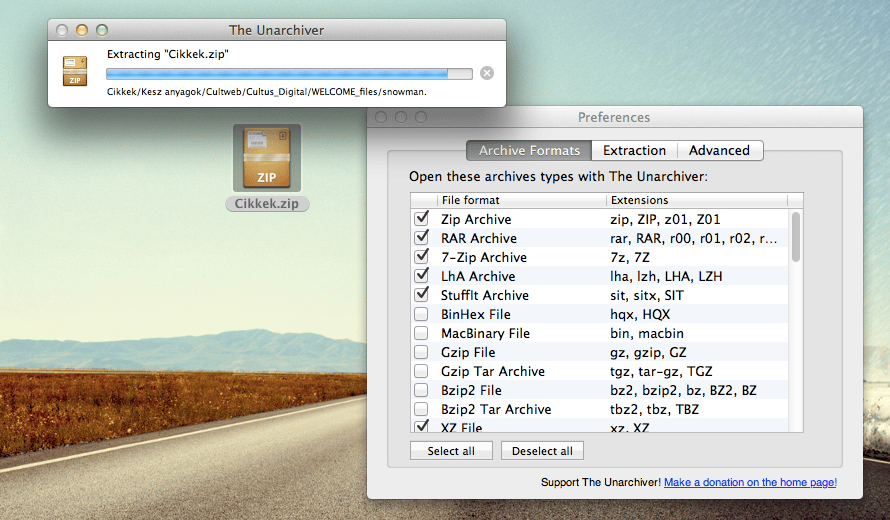Screen dimensions: 890x520
Task: Click extensions text 'hqx, HQX'
Action: click(640, 314)
